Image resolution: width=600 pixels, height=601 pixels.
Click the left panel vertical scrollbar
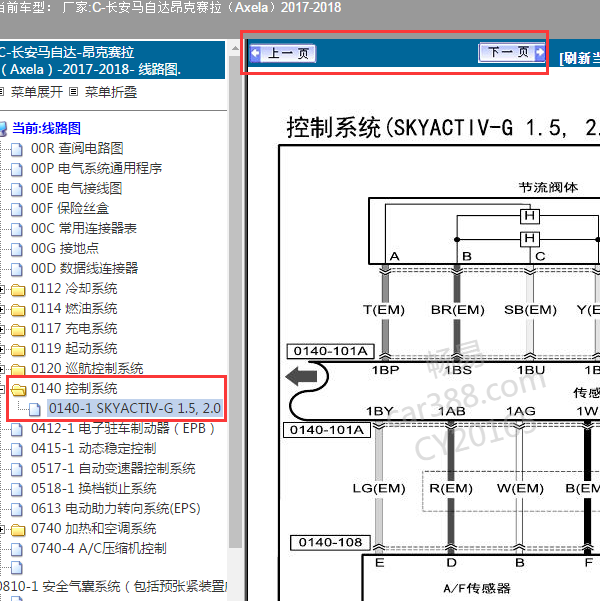[x=235, y=301]
